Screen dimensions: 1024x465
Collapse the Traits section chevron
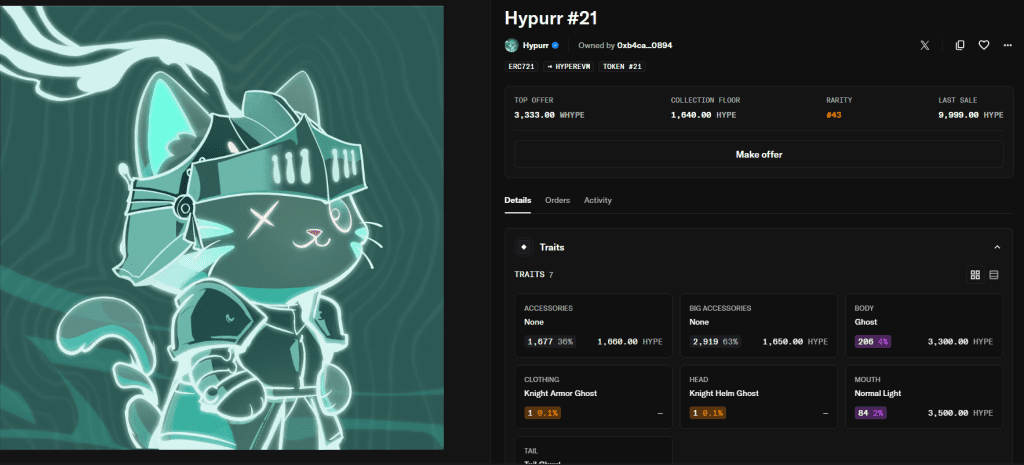997,248
